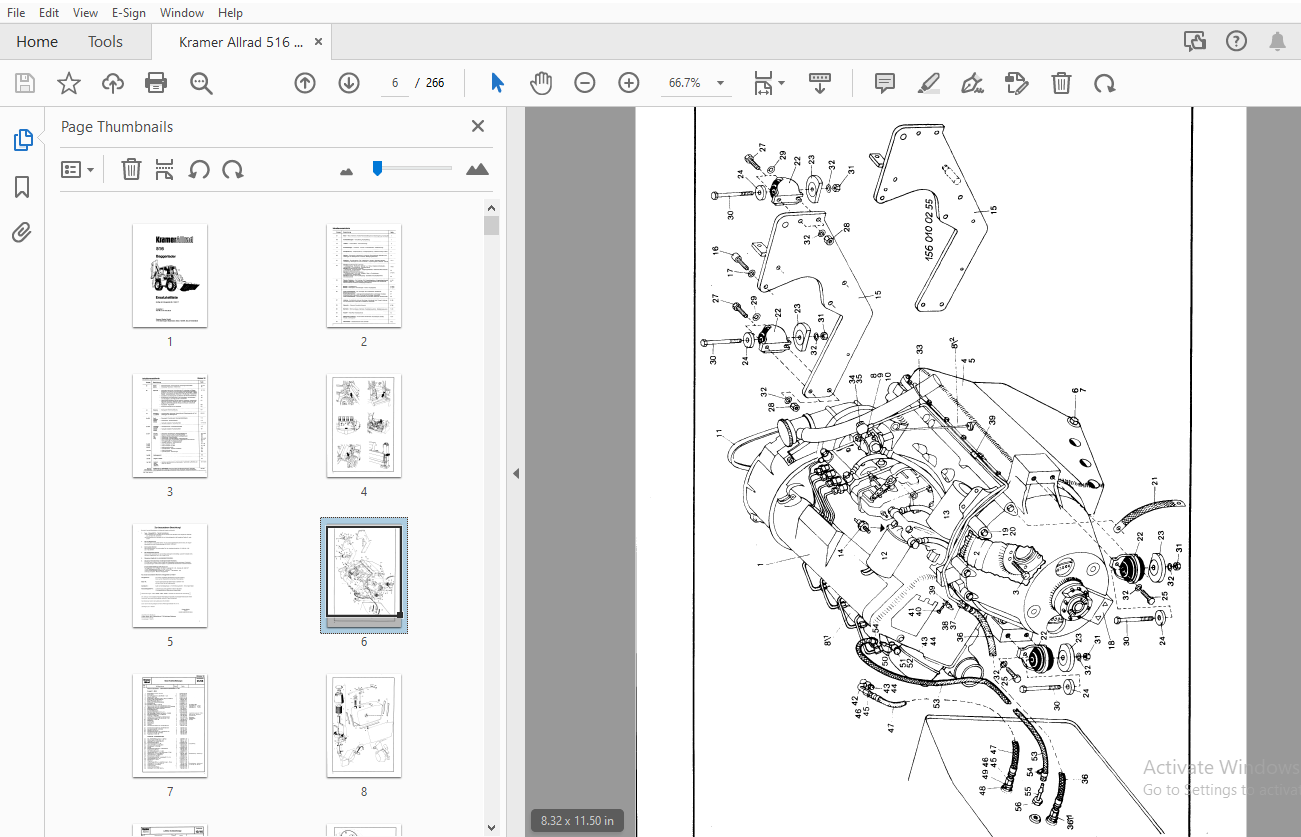Enlarge thumbnail size with large mountain icon
Viewport: 1301px width, 837px height.
click(x=478, y=169)
